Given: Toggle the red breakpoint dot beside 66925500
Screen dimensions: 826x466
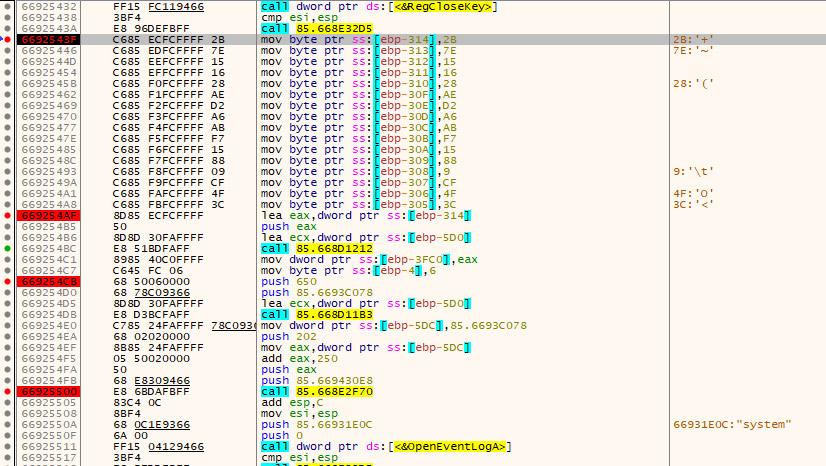Looking at the screenshot, I should tap(7, 392).
